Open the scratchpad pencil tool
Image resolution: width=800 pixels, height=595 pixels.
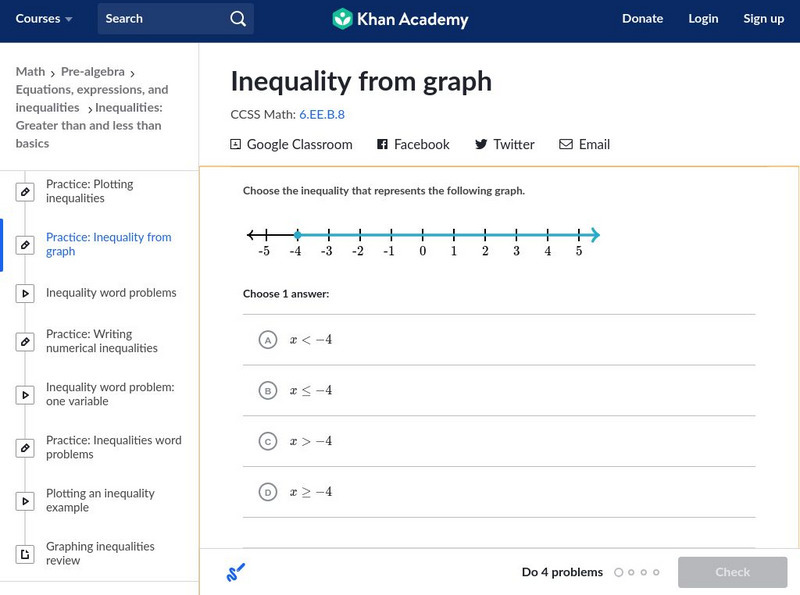(236, 573)
